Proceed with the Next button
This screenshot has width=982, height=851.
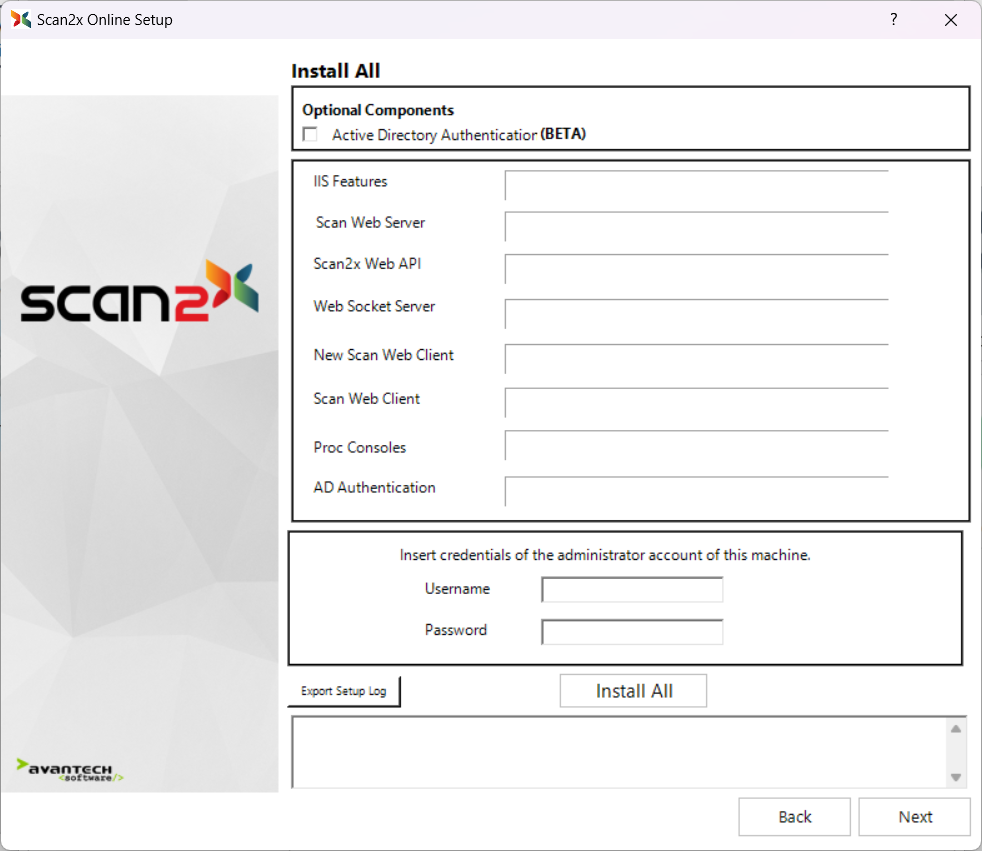click(914, 817)
